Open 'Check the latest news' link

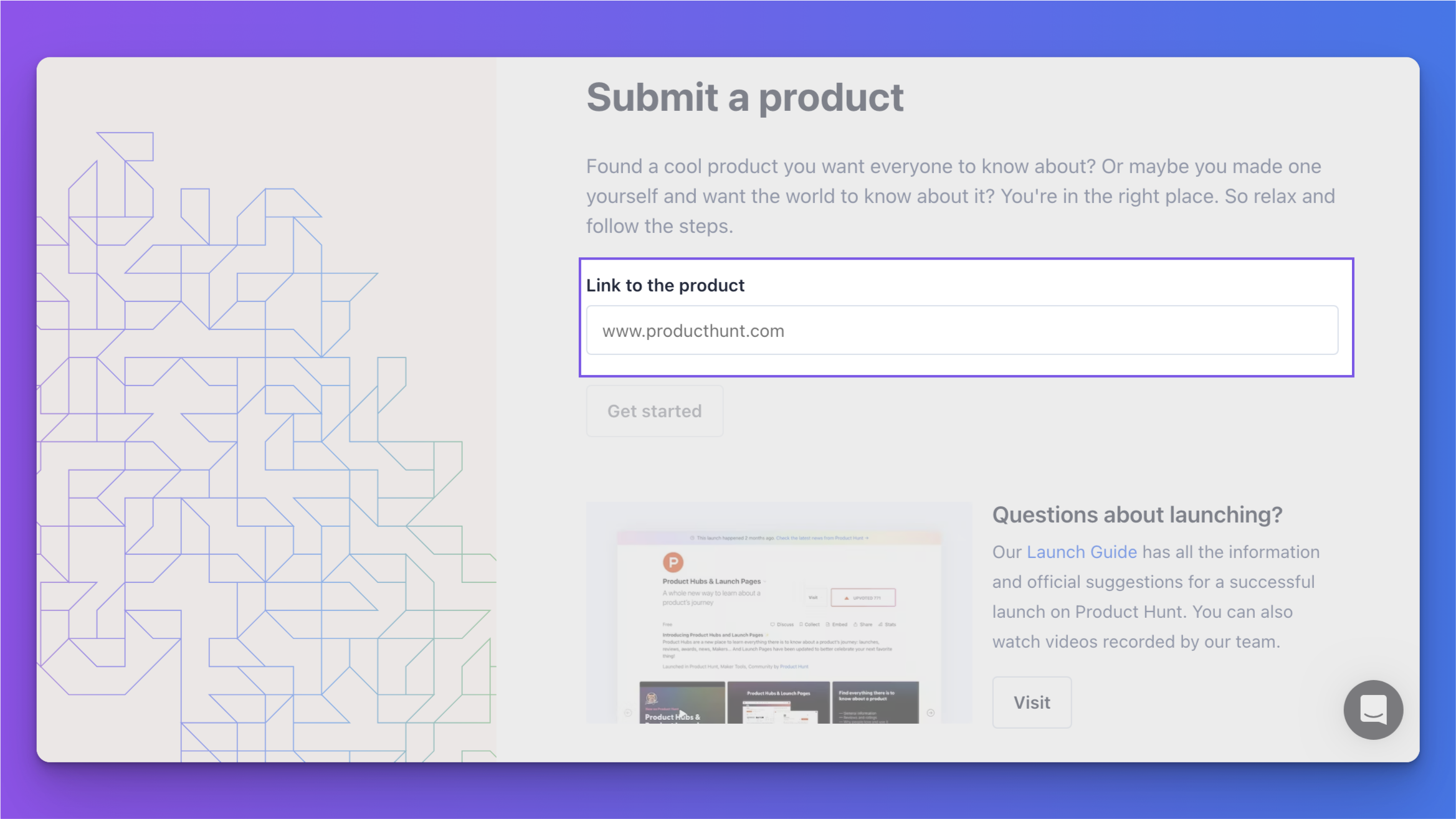822,538
